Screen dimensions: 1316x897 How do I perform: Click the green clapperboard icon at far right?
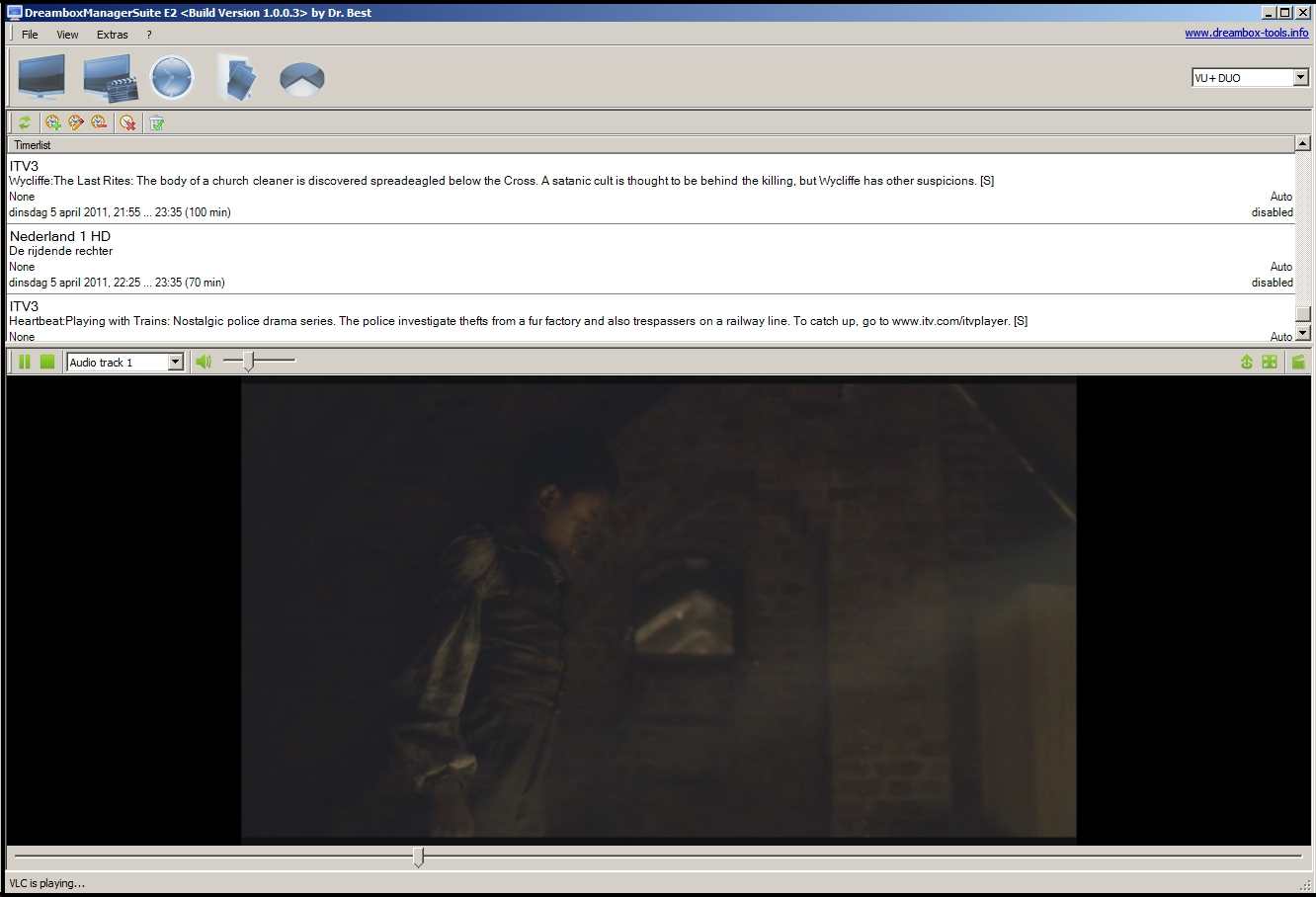(1298, 362)
